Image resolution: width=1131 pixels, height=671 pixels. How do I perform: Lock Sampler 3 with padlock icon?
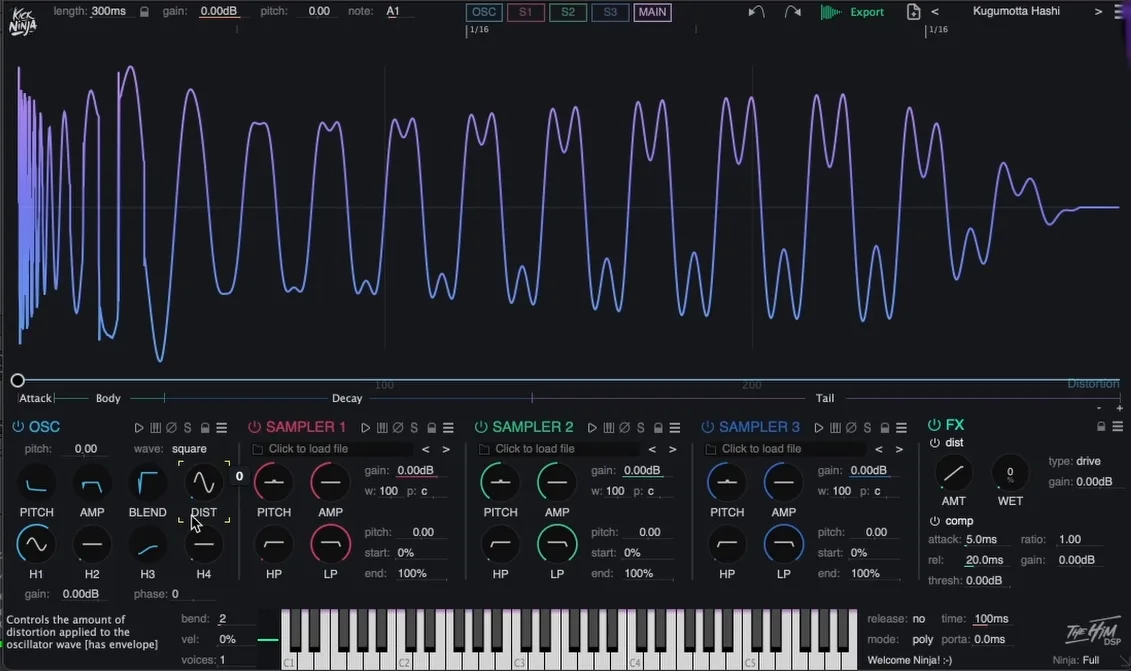(x=884, y=428)
